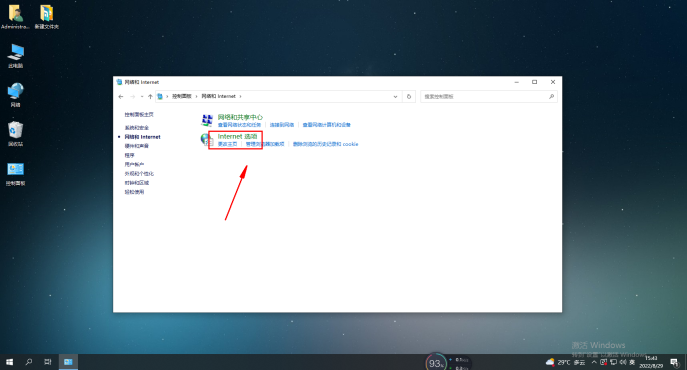
Task: Select the 网络 desktop icon
Action: click(15, 95)
